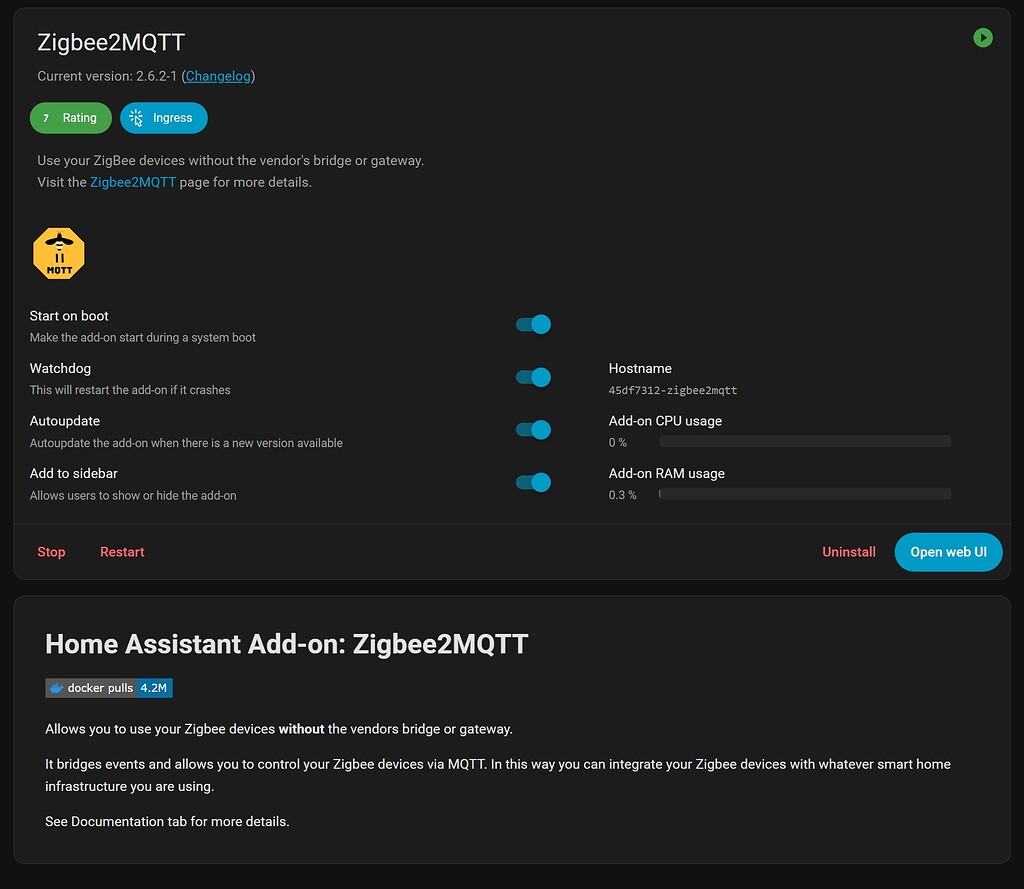Viewport: 1024px width, 889px height.
Task: Open the Changelog link
Action: tap(218, 76)
